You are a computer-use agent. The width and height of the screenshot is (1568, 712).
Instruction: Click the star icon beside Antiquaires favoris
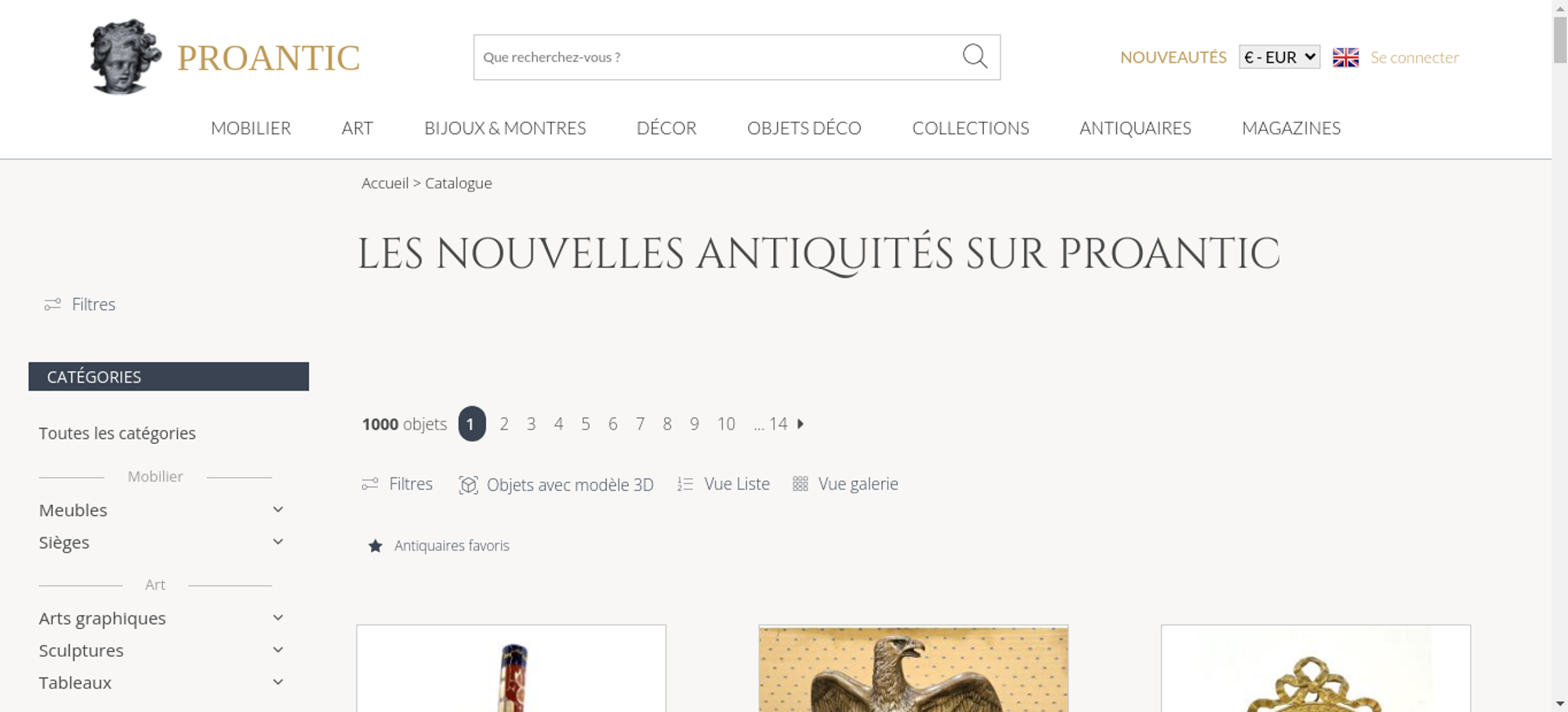[x=376, y=546]
